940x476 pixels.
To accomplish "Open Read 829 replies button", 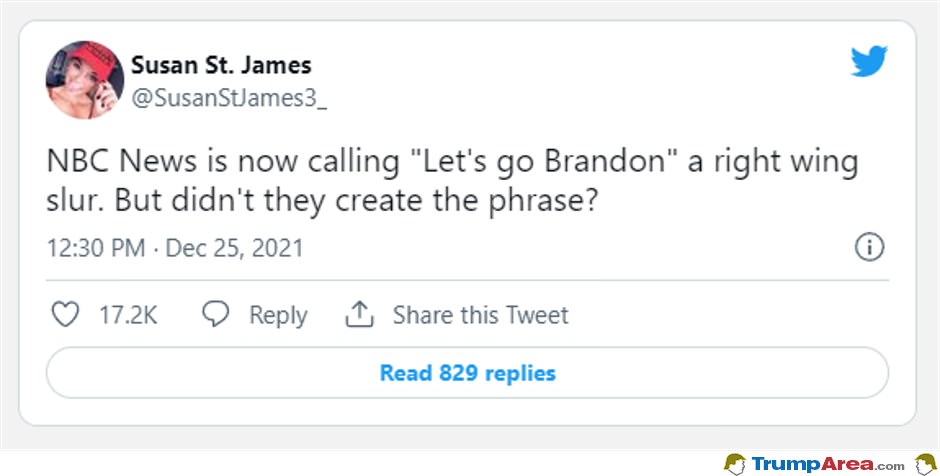I will [x=468, y=373].
